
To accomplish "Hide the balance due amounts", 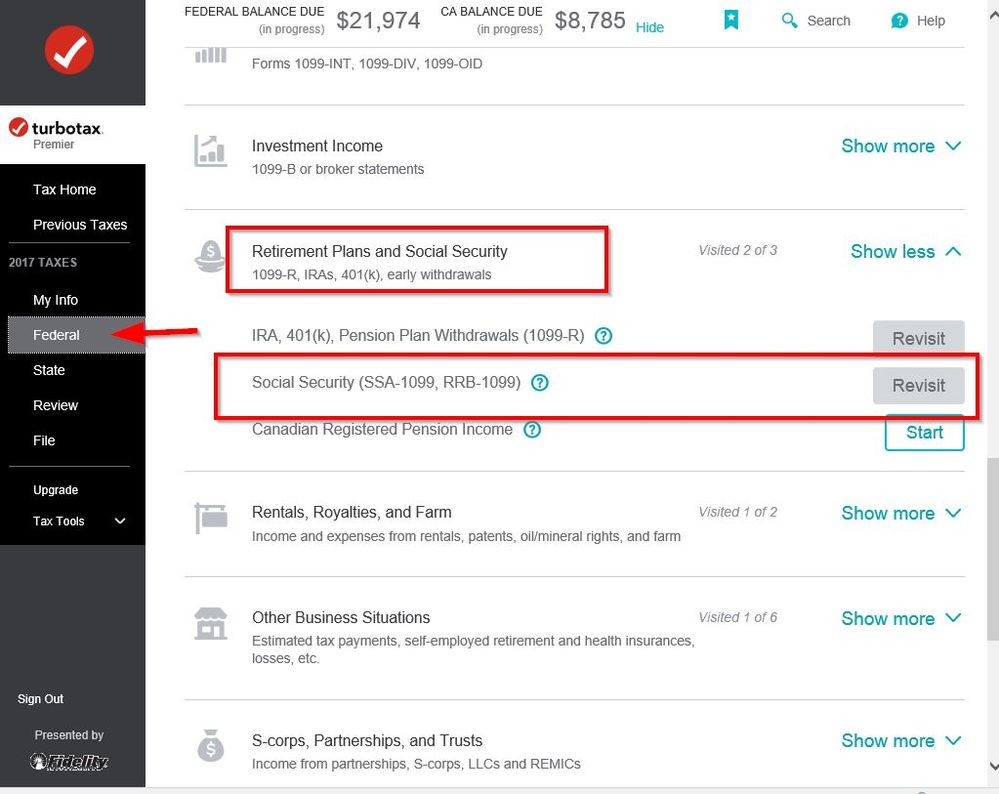I will point(649,27).
